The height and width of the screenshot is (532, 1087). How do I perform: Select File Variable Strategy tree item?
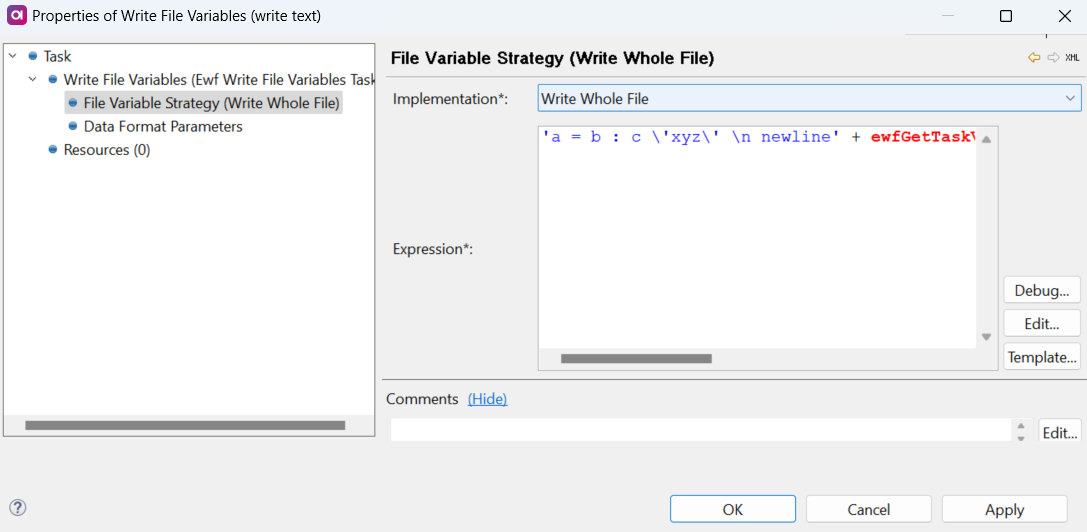click(211, 103)
